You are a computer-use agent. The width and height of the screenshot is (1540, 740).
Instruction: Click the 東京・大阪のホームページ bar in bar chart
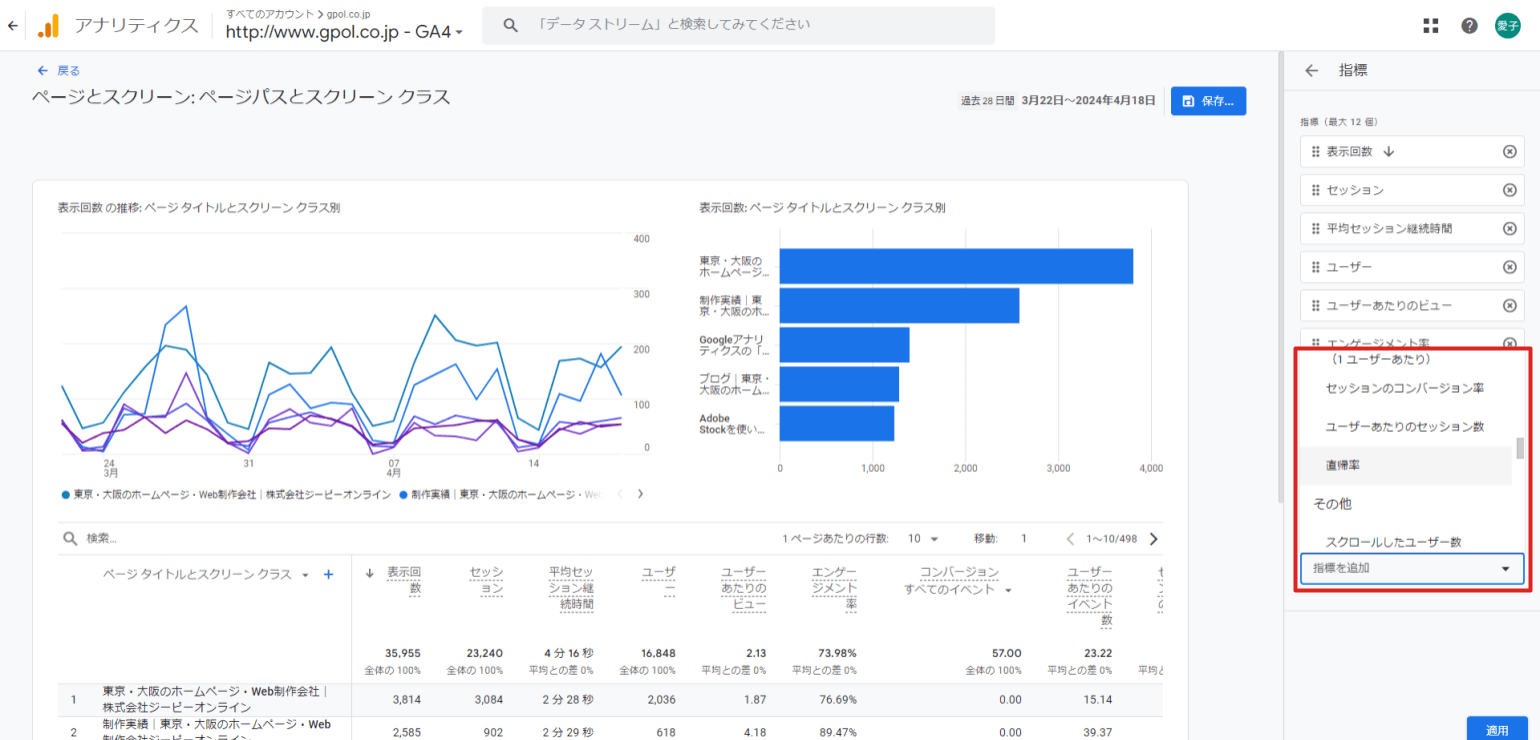point(956,266)
